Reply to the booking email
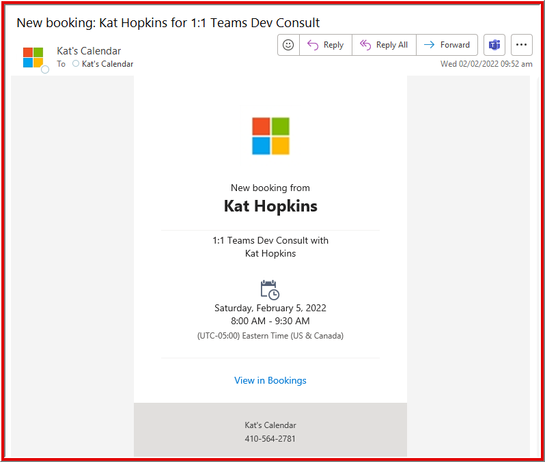 pyautogui.click(x=326, y=45)
